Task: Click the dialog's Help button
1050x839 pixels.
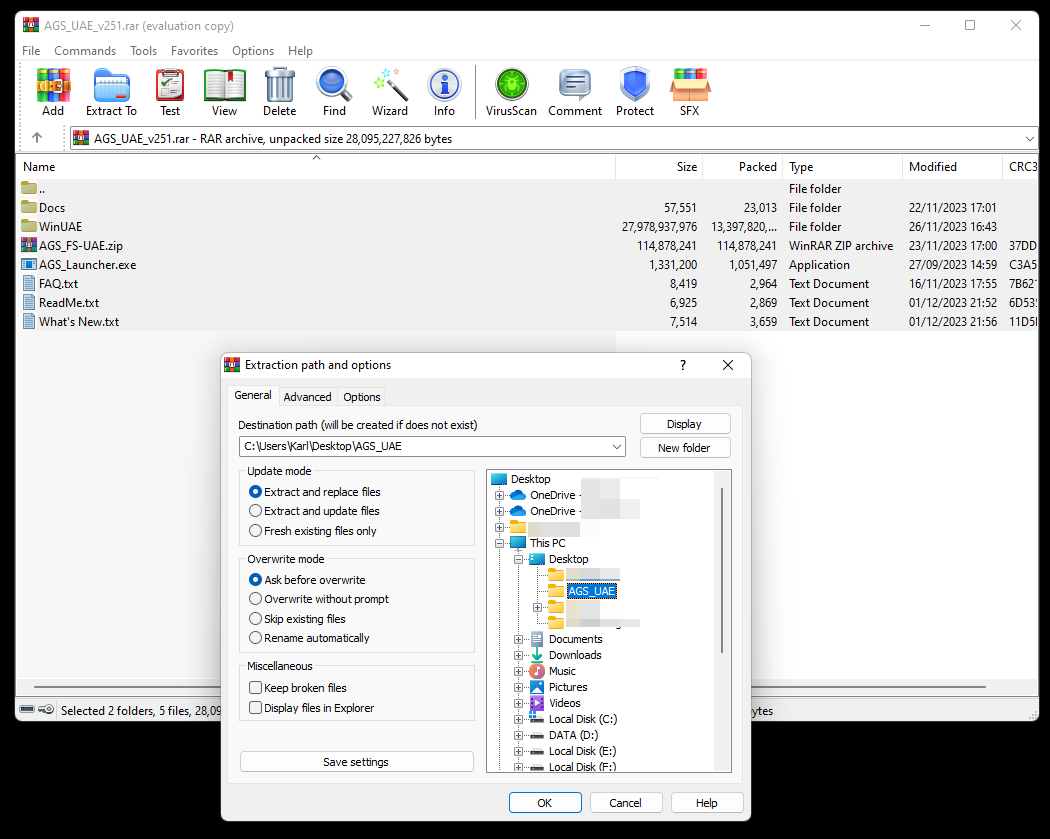Action: (x=706, y=803)
